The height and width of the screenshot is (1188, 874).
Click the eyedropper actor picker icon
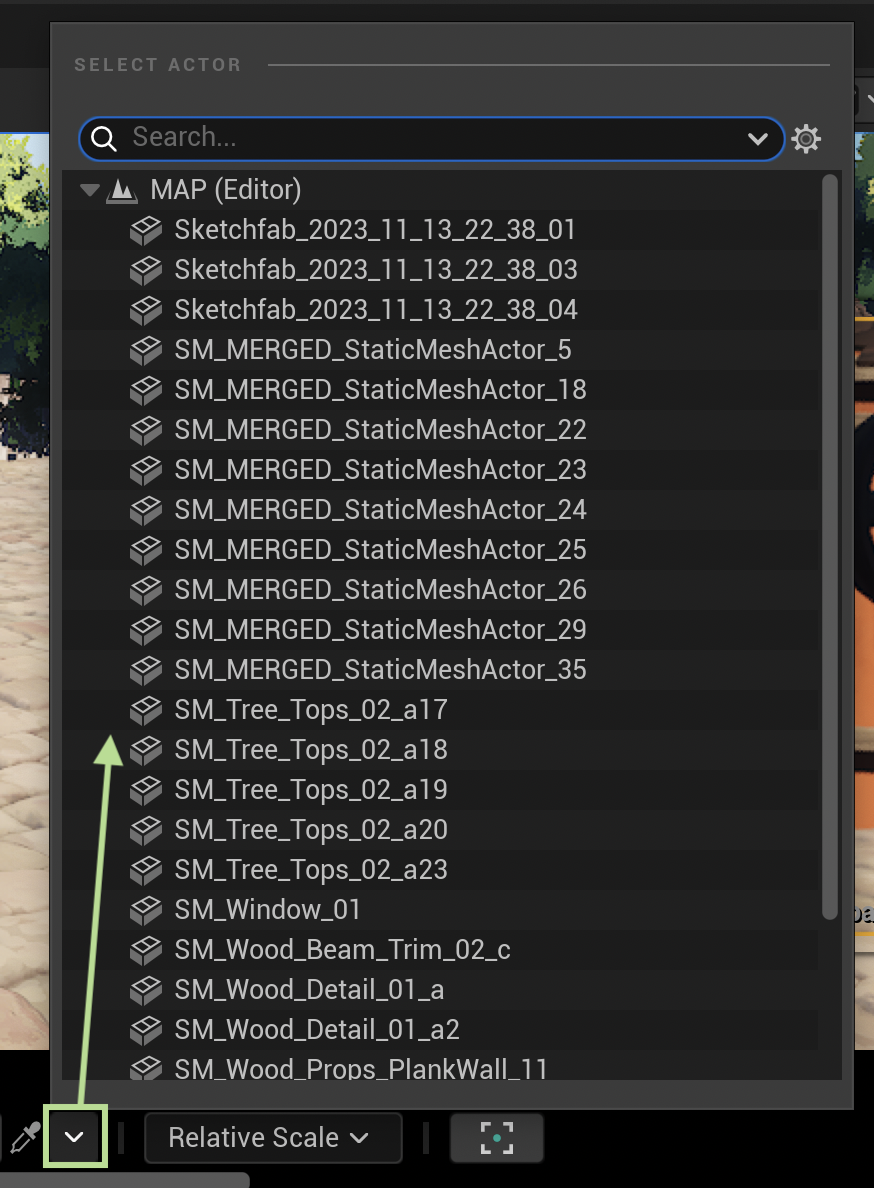tap(24, 1138)
